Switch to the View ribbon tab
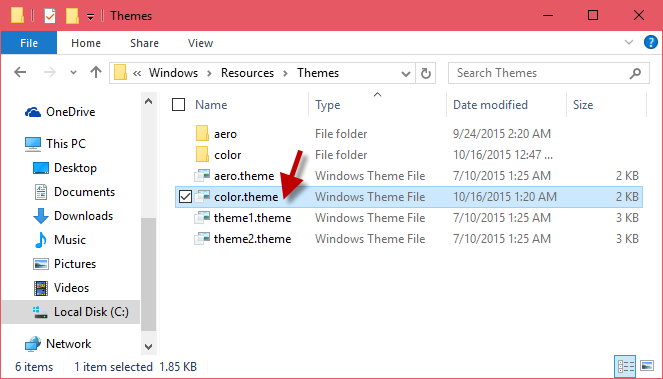Screen dimensions: 663x379 [x=200, y=43]
